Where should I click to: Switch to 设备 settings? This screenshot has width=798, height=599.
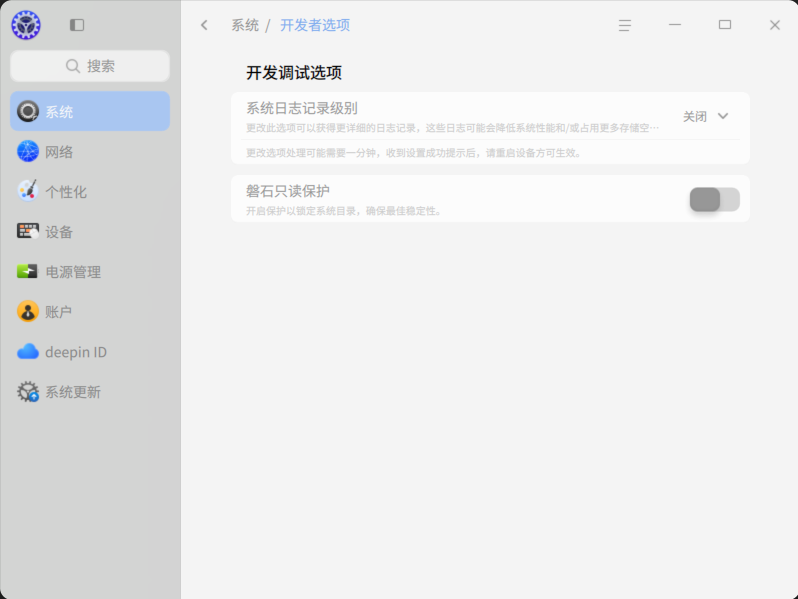(90, 232)
